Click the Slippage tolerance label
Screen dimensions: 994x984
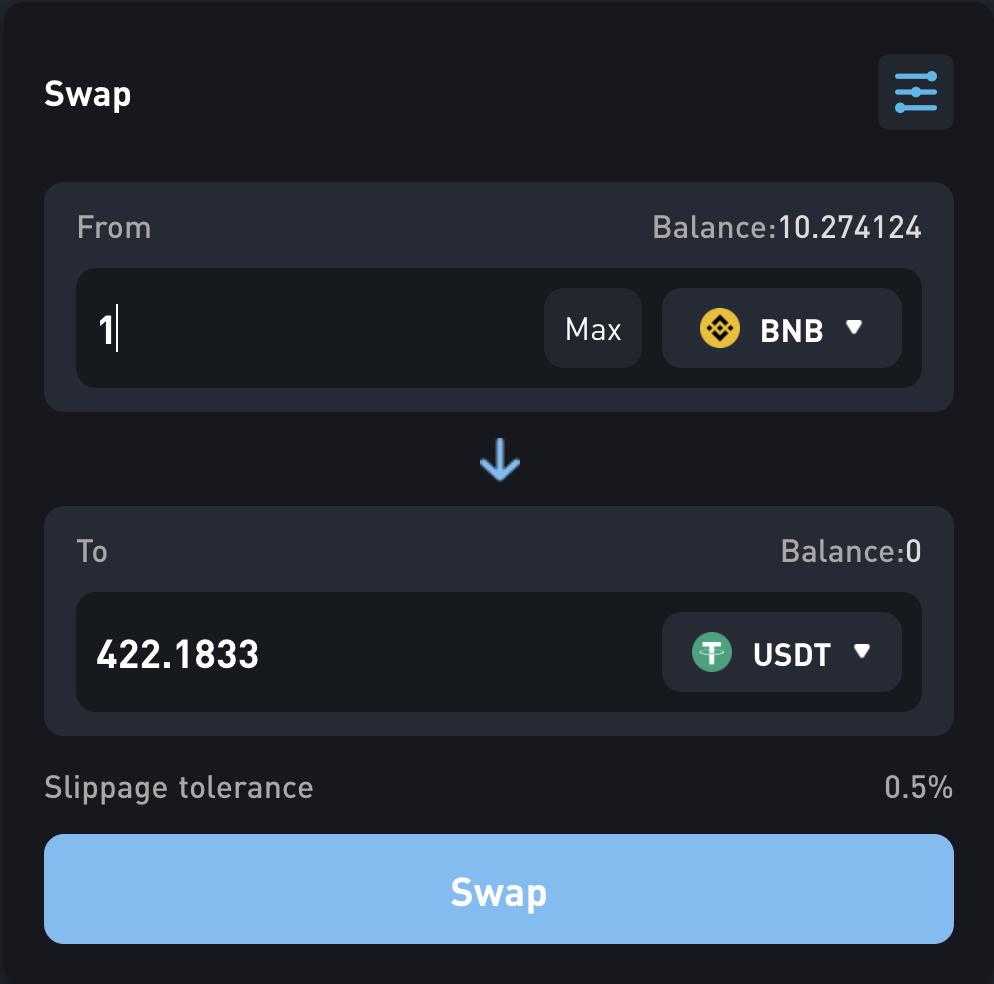tap(179, 788)
